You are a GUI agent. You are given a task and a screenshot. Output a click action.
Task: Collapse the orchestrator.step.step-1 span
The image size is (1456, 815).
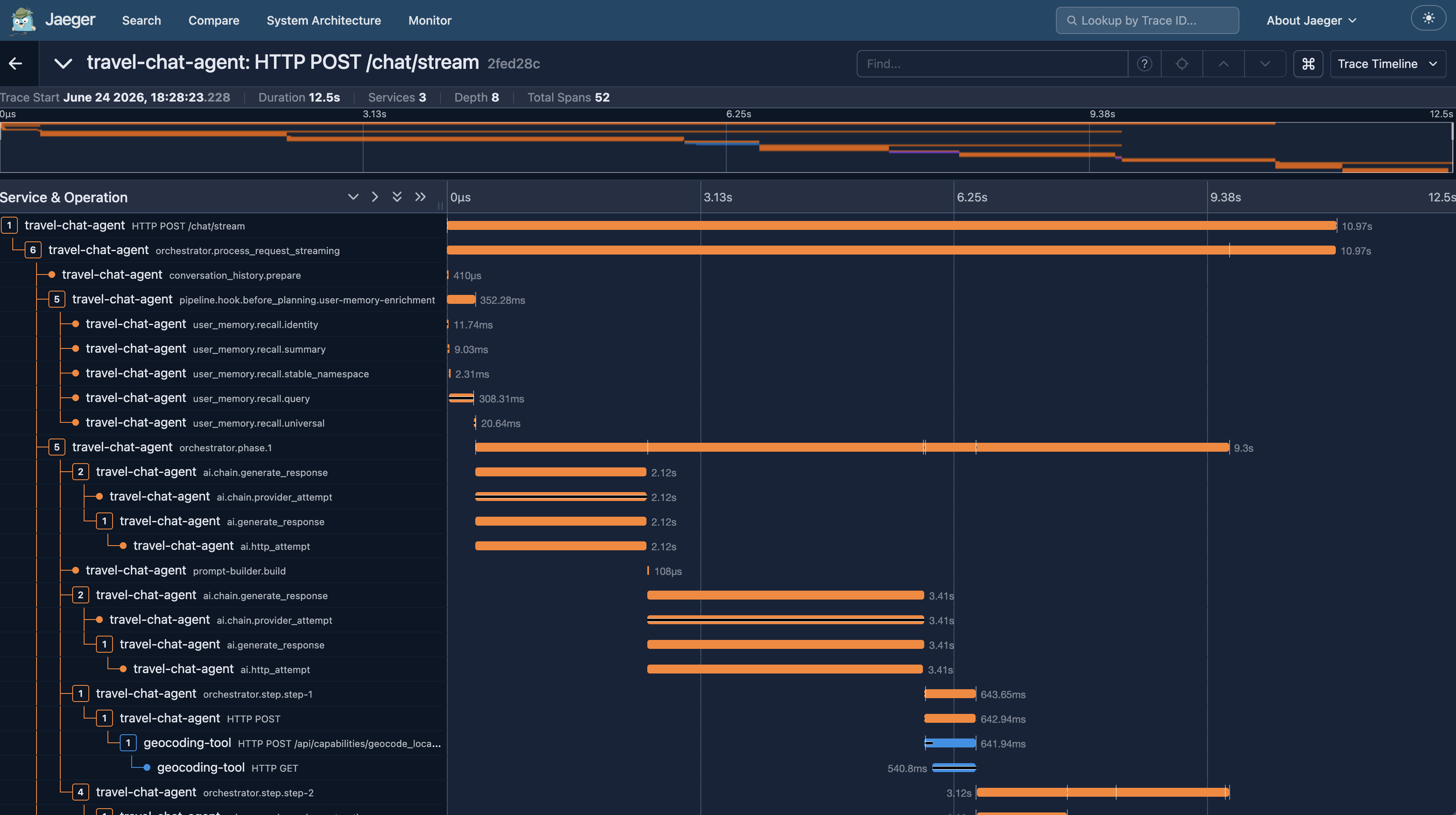pos(80,693)
